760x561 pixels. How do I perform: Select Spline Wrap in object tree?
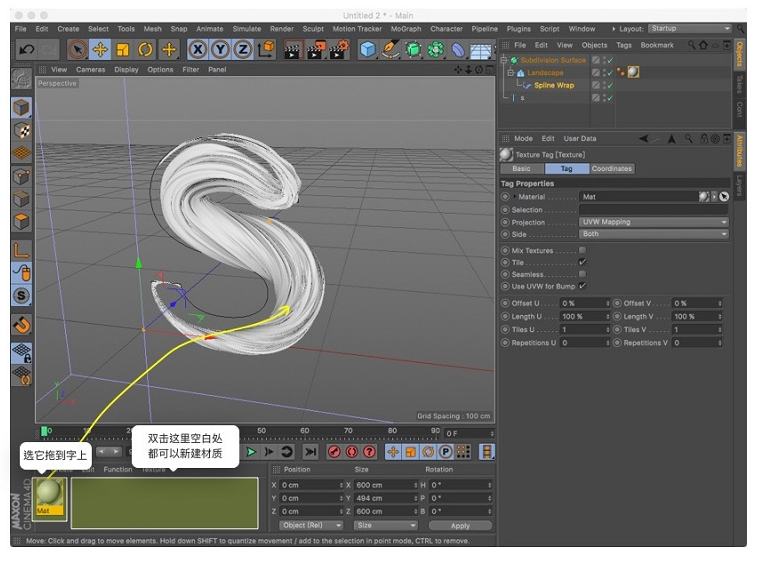[x=553, y=86]
